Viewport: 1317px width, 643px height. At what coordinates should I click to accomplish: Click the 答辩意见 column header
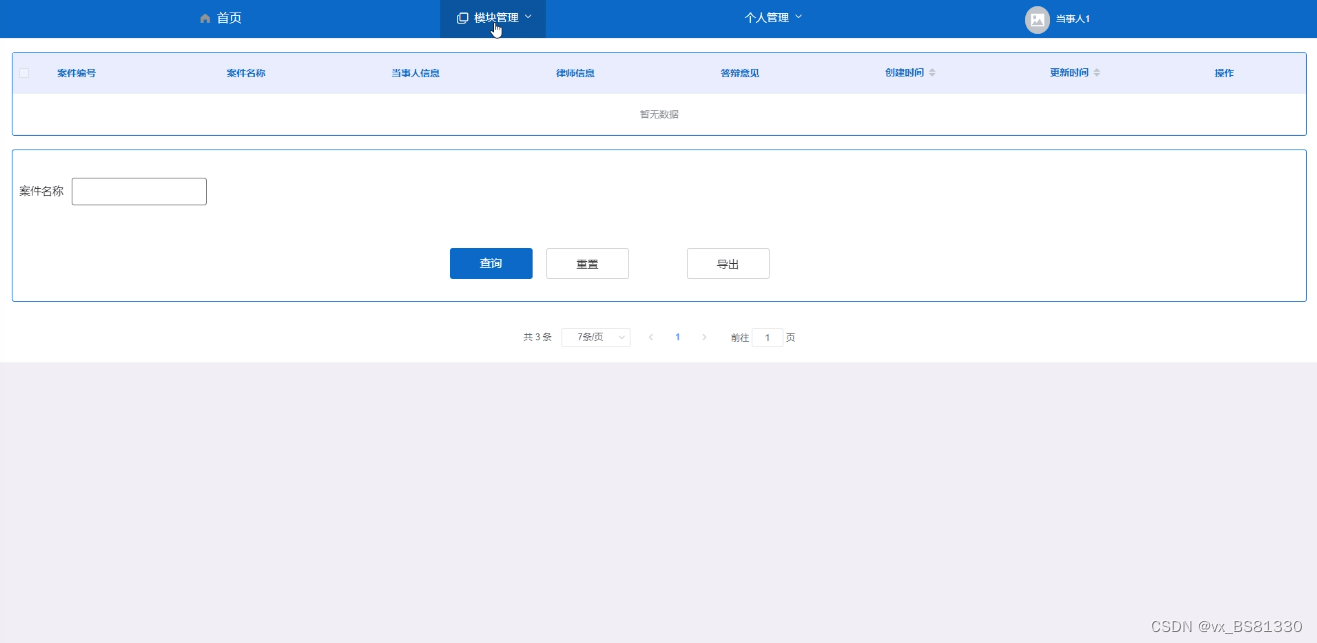click(x=740, y=73)
